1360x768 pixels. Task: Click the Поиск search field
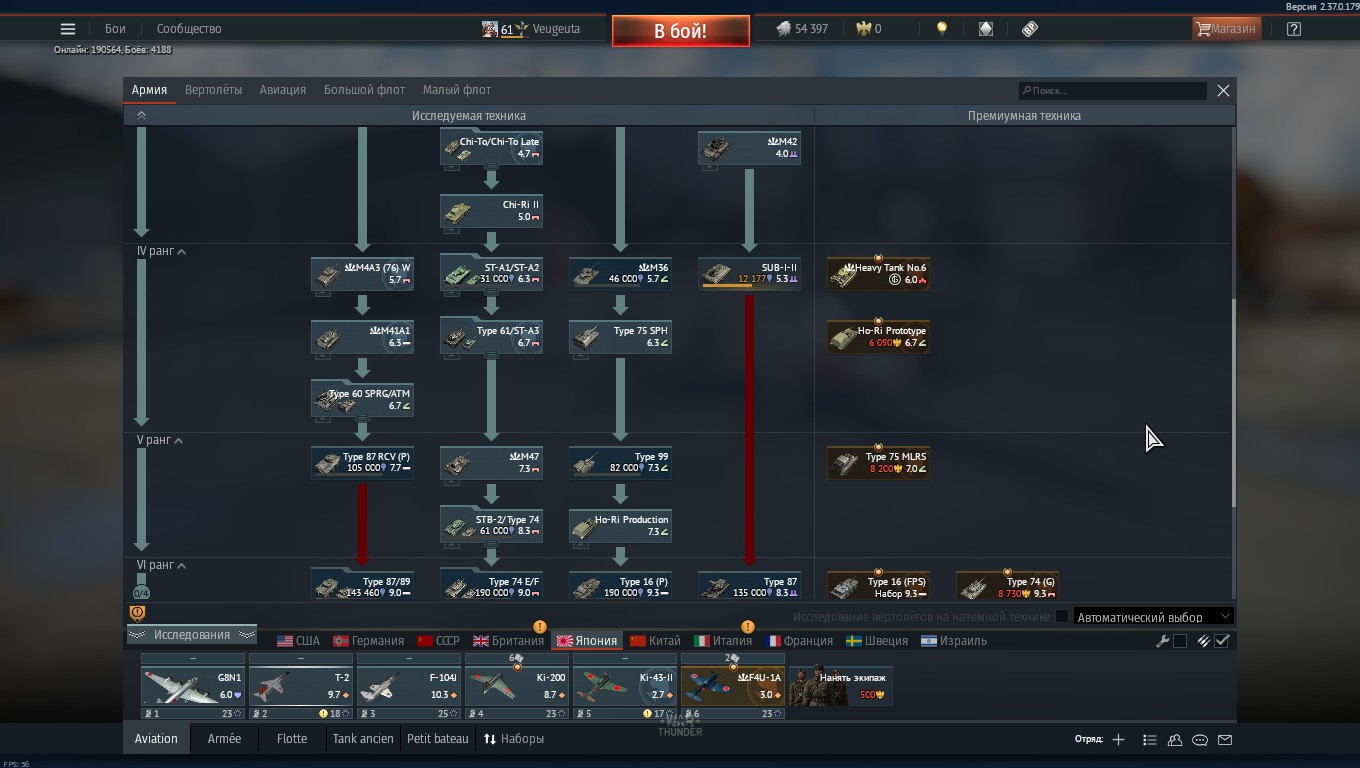pos(1112,91)
